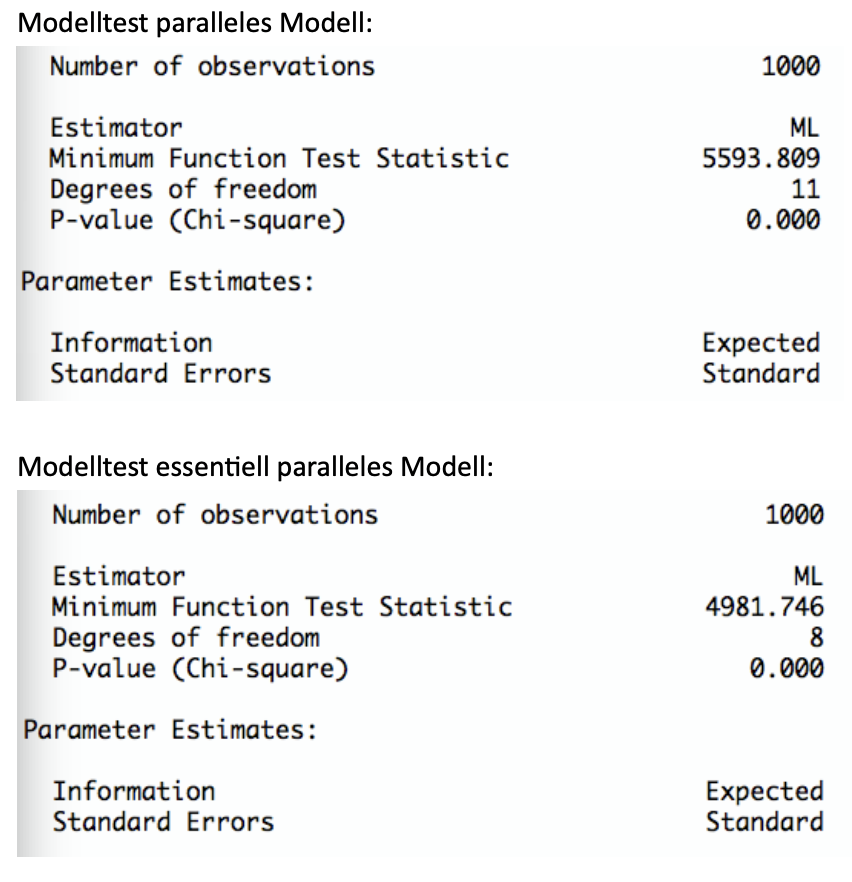Viewport: 852px width, 882px height.
Task: Click the 'Modelltest paralleles Modell:' heading
Action: (x=195, y=23)
